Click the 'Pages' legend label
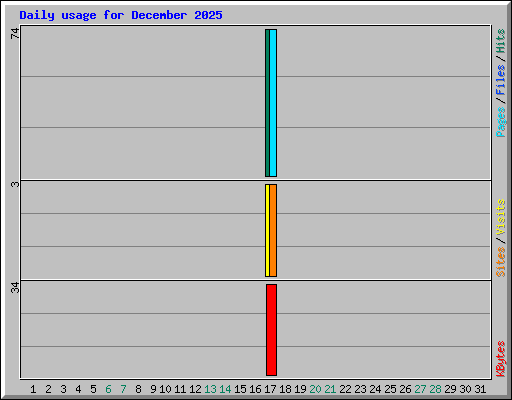Viewport: 512px width, 400px height. [501, 122]
